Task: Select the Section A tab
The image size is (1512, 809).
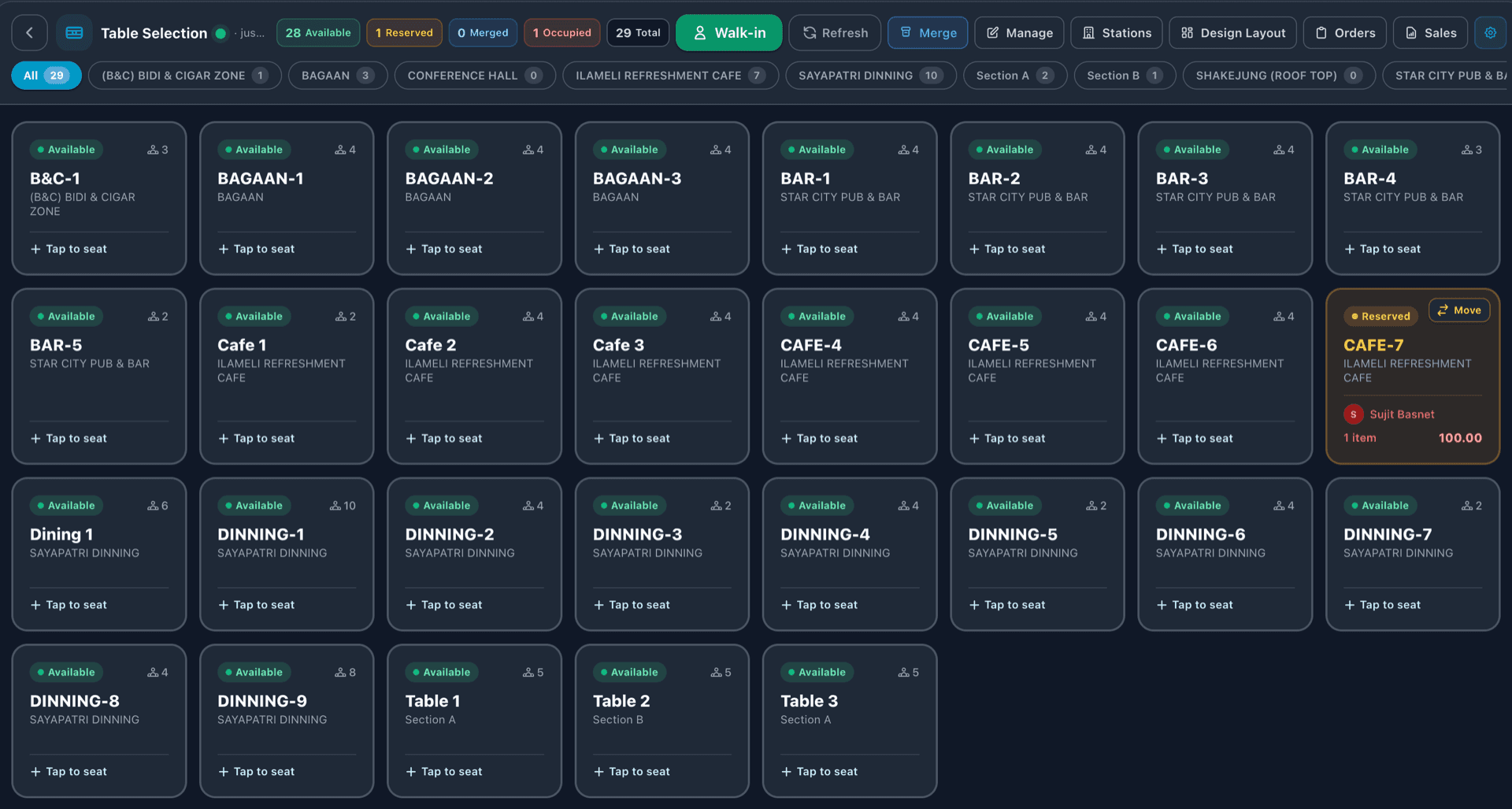Action: click(1015, 76)
